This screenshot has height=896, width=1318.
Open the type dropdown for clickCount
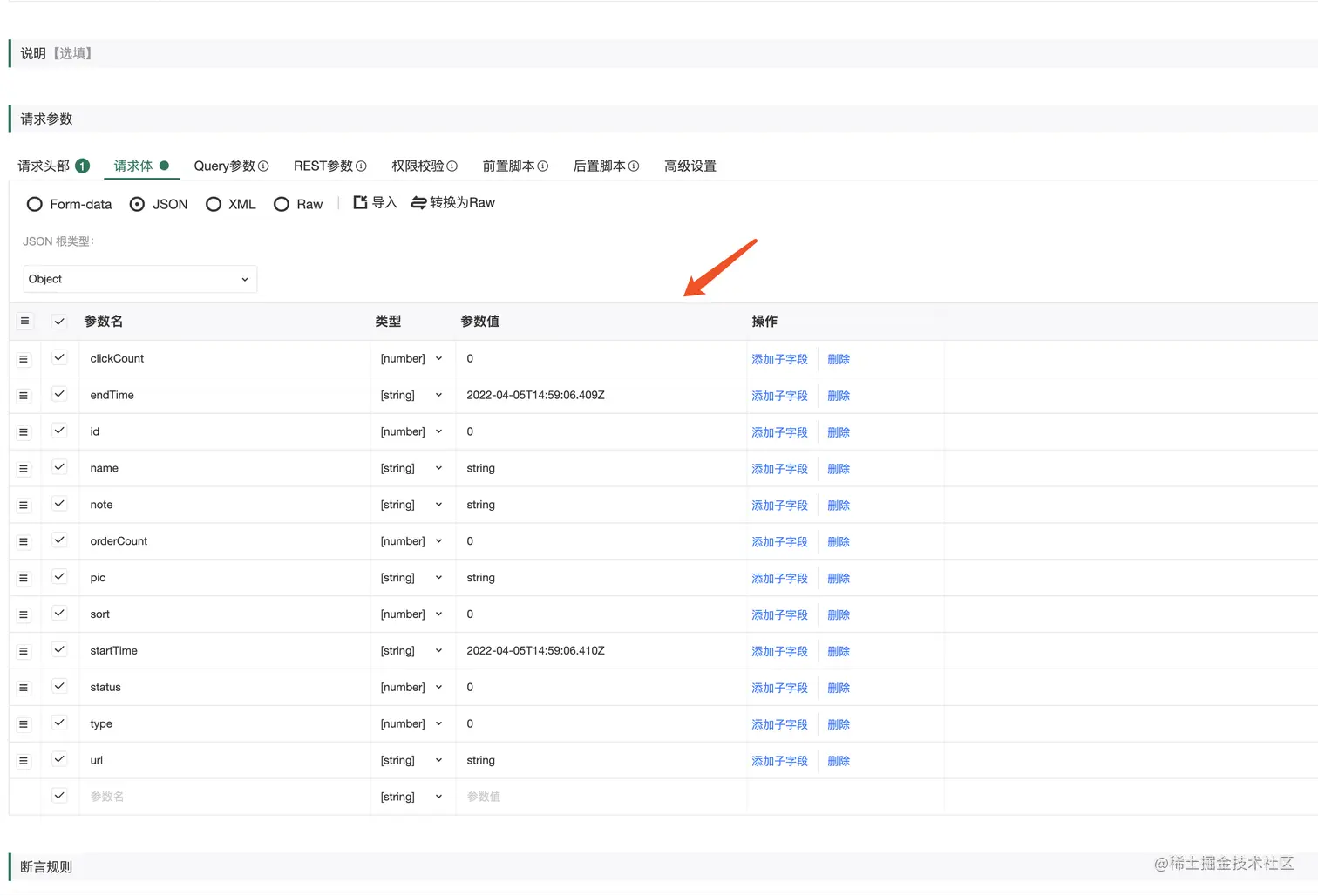[411, 359]
